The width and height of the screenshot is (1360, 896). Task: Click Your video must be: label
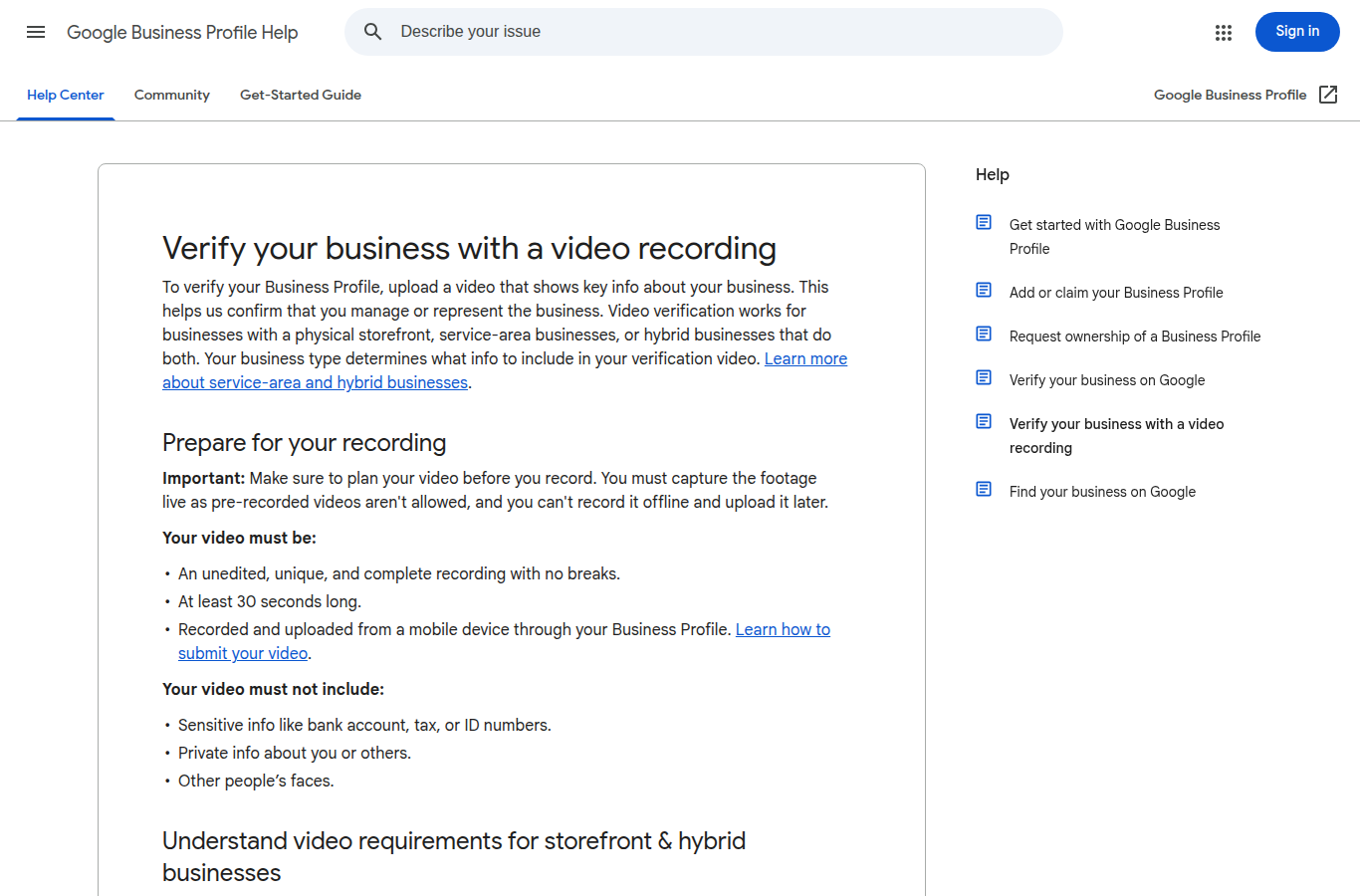[x=239, y=538]
